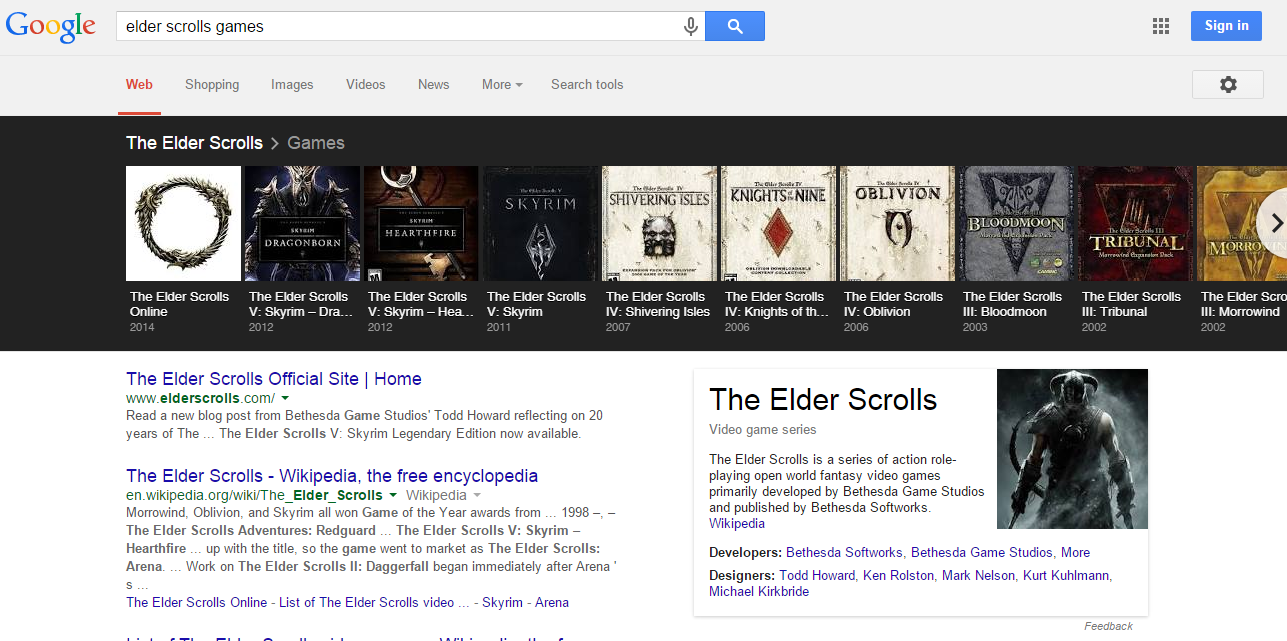Click the voice search microphone icon
Screen dimensions: 1287x641
(690, 27)
